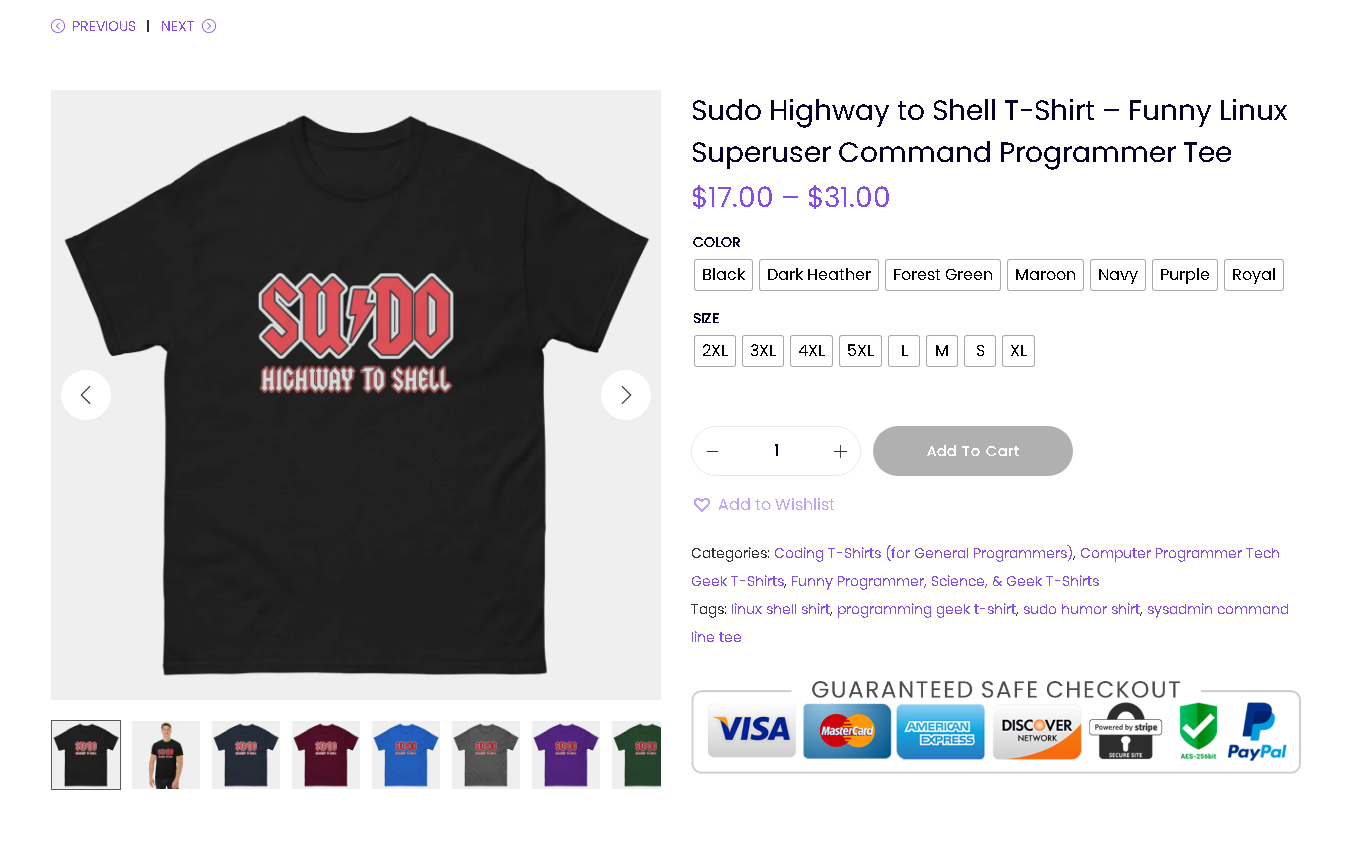Click the Visa card logo

click(x=752, y=731)
